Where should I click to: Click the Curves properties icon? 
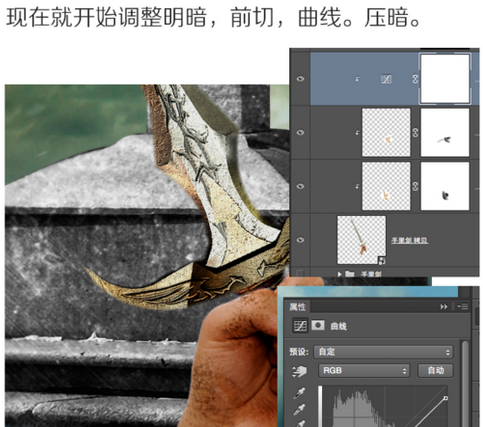click(300, 326)
